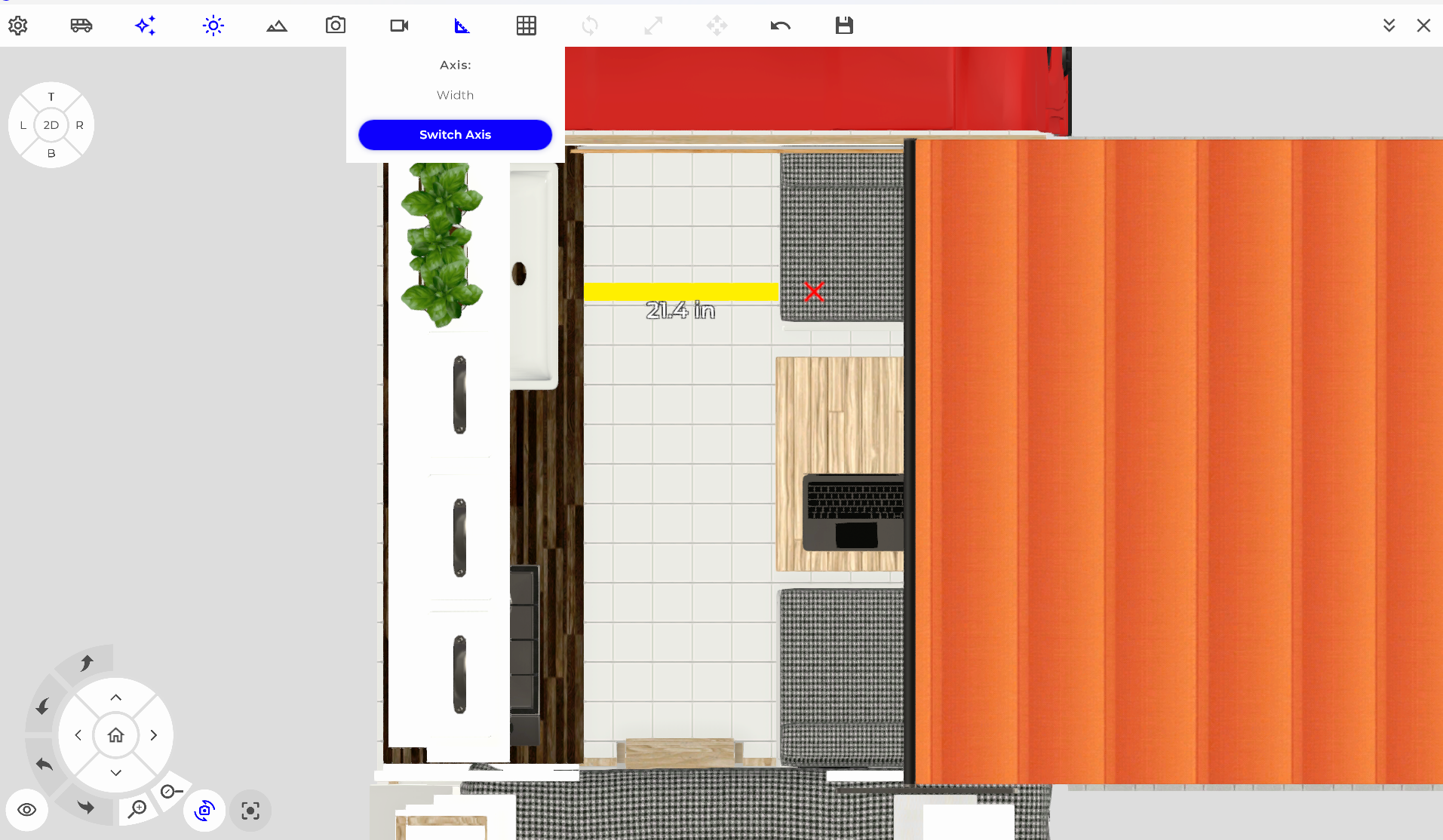The image size is (1443, 840).
Task: Select the sparkle effects icon
Action: pyautogui.click(x=146, y=26)
